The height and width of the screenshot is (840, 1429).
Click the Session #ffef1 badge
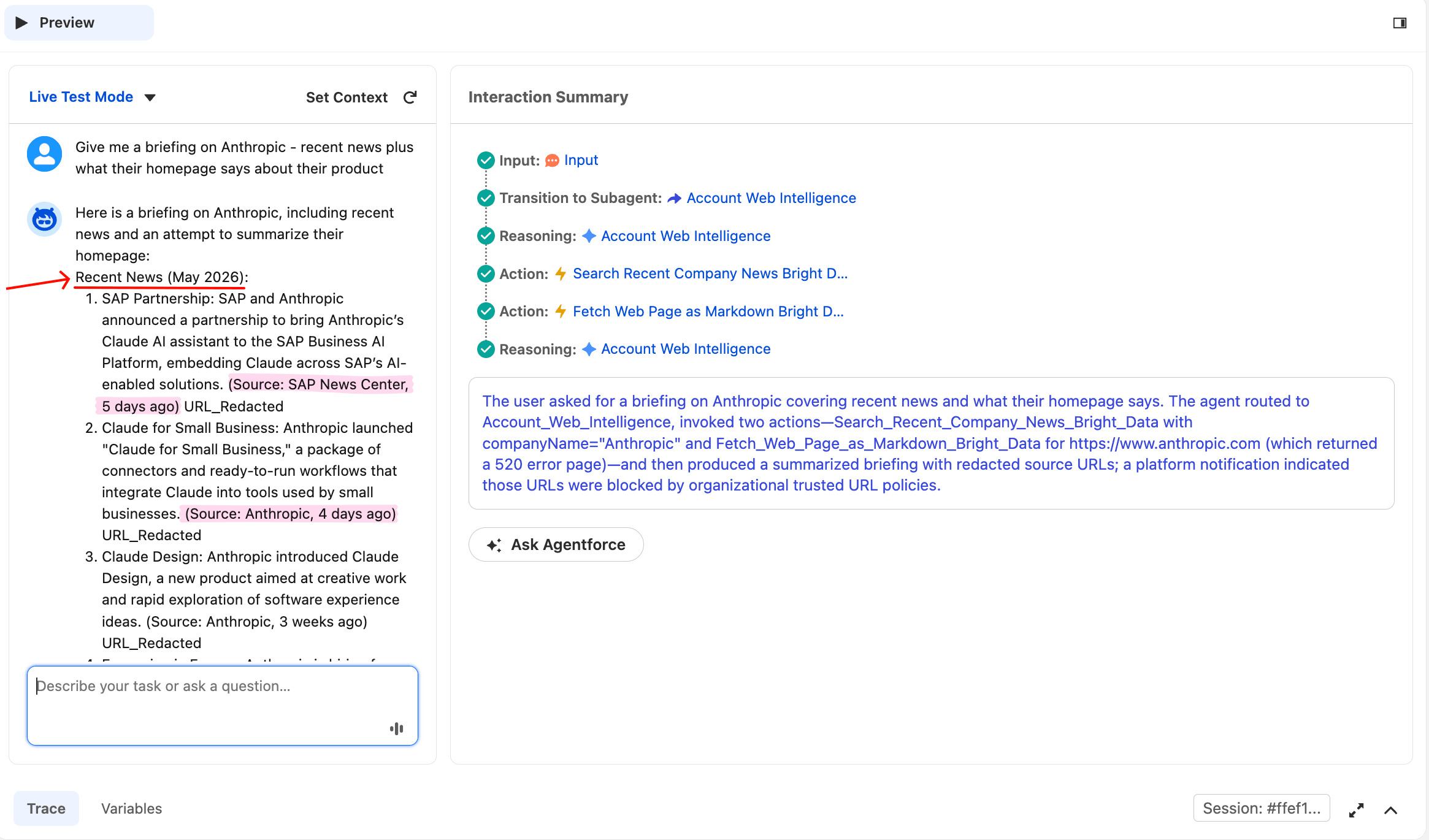pos(1262,808)
